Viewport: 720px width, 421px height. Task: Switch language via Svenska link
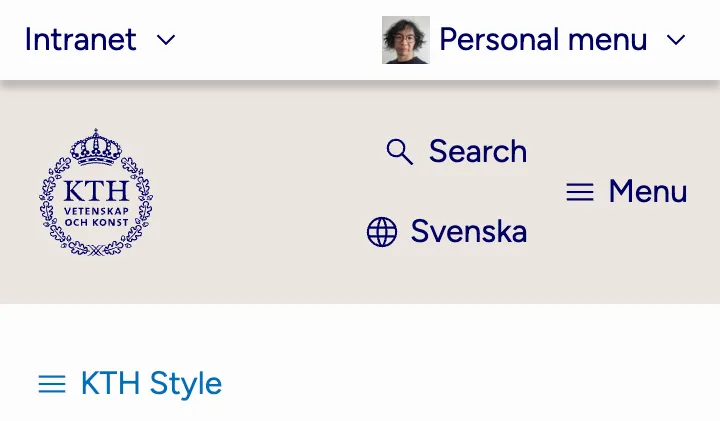click(x=468, y=232)
